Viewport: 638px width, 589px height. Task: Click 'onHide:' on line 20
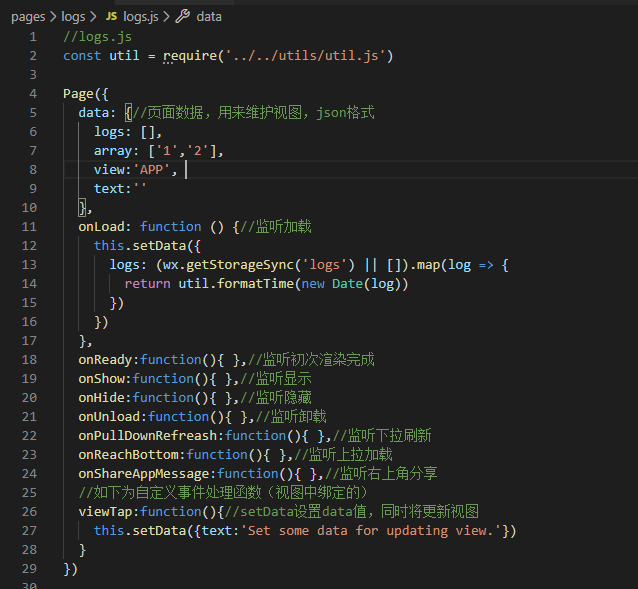pyautogui.click(x=105, y=397)
